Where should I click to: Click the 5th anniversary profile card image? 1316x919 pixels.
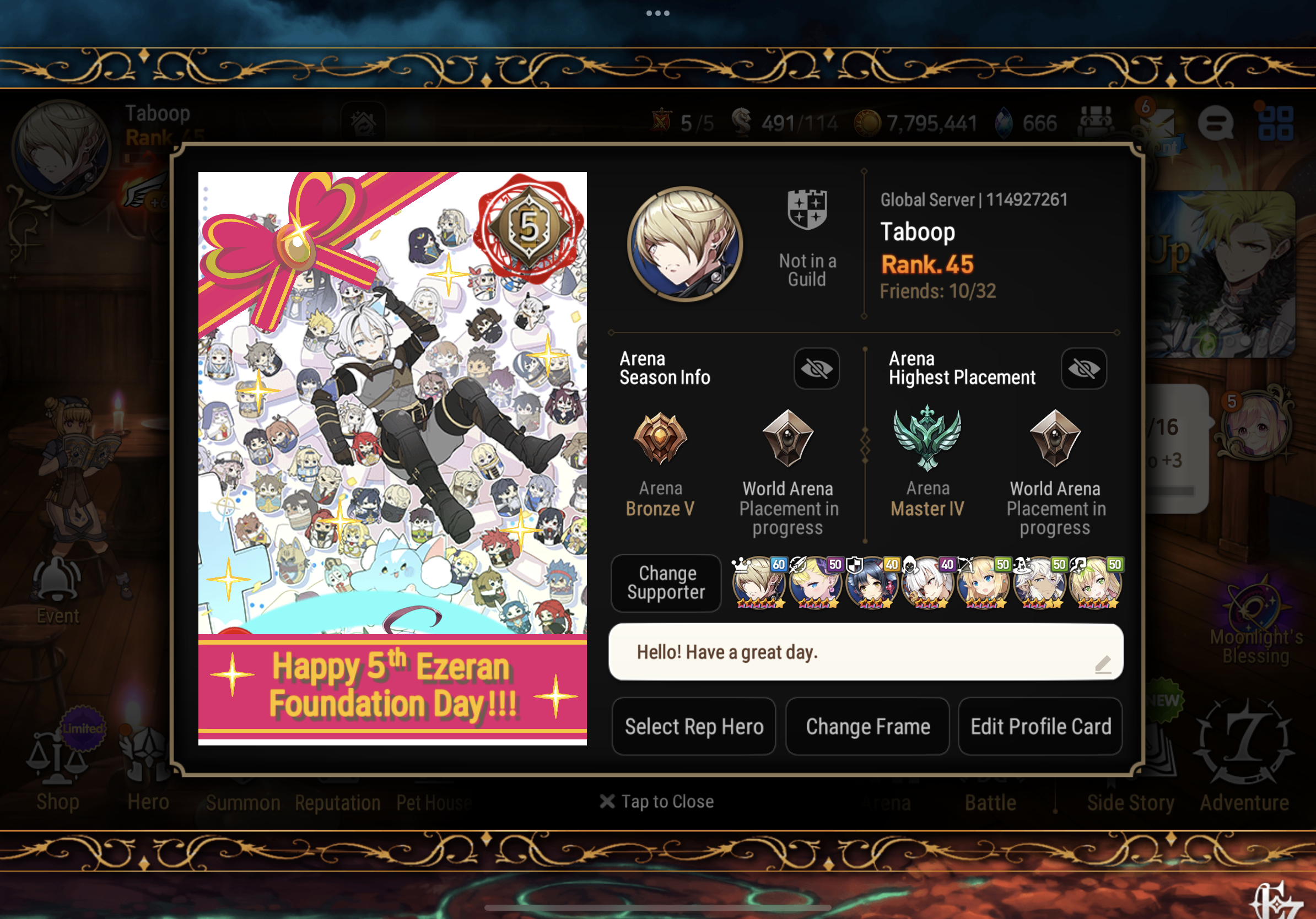pyautogui.click(x=392, y=458)
